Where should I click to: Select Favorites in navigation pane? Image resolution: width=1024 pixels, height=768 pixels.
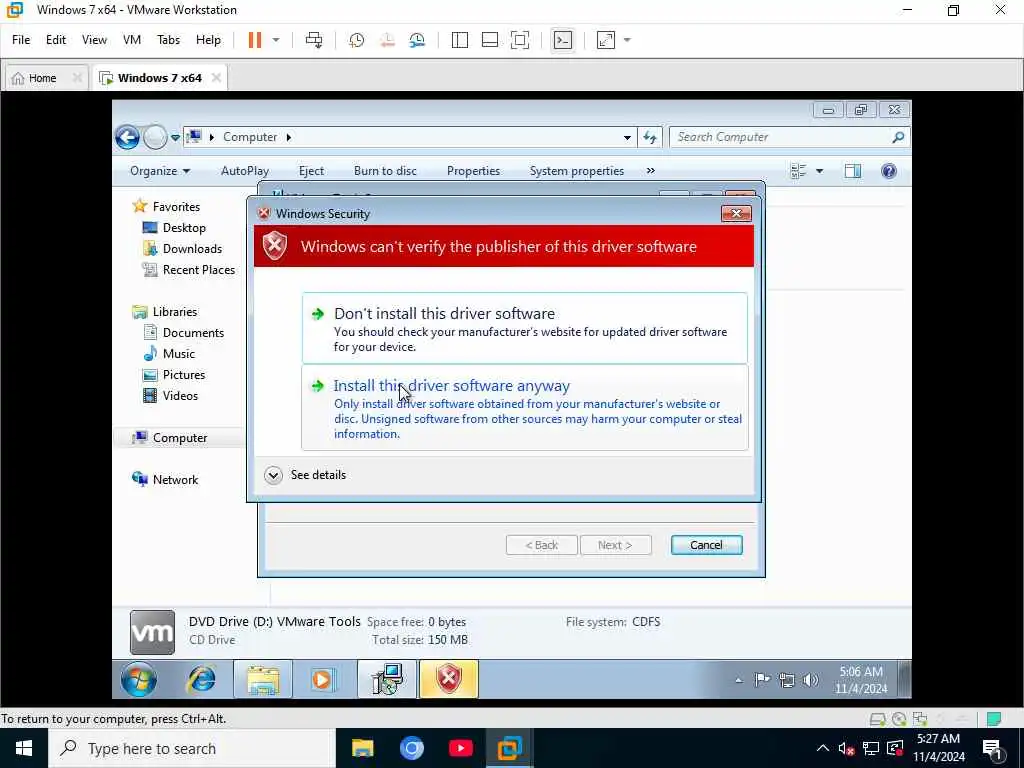tap(167, 206)
